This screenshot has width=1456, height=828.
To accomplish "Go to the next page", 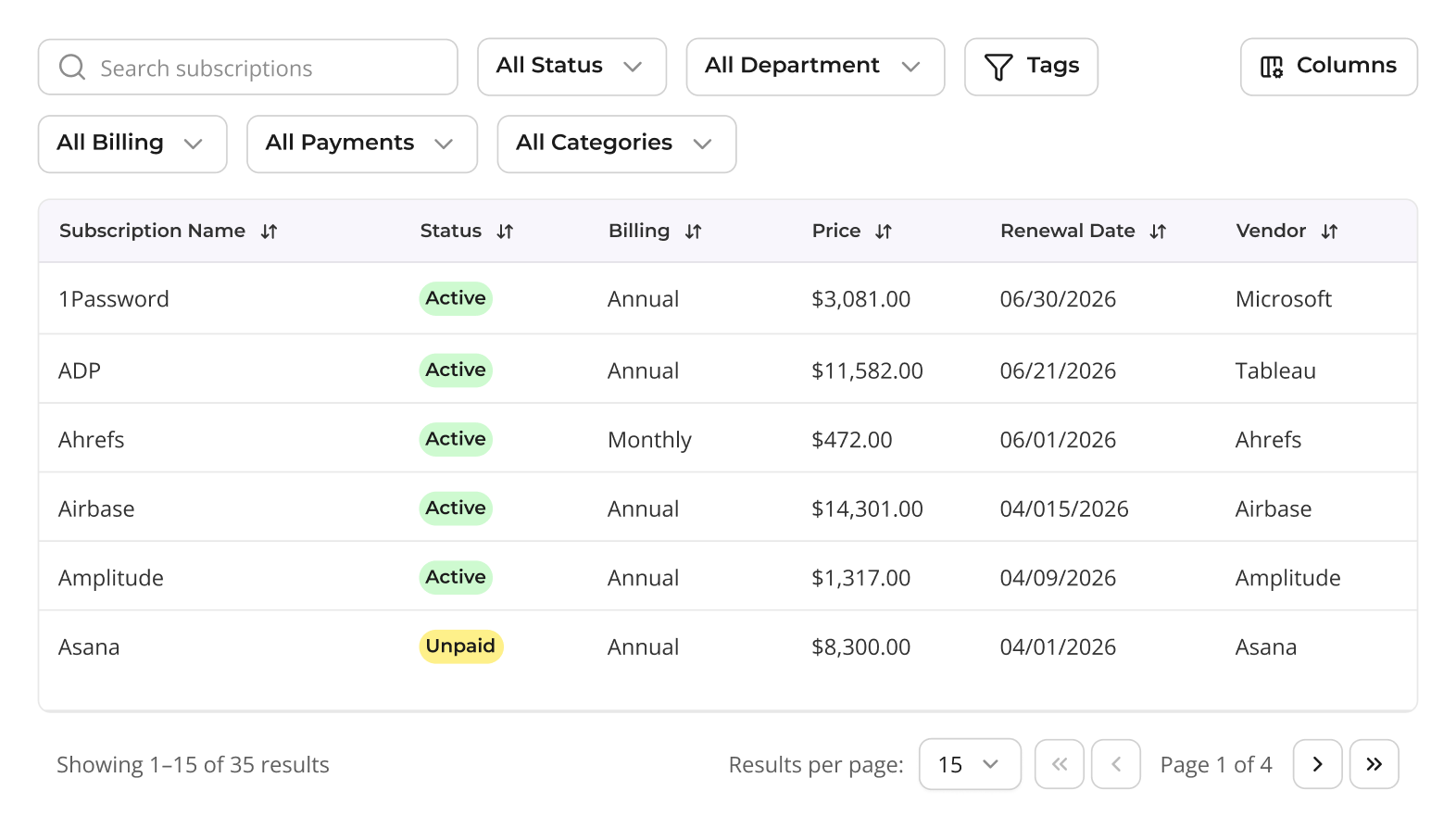I will click(x=1318, y=764).
